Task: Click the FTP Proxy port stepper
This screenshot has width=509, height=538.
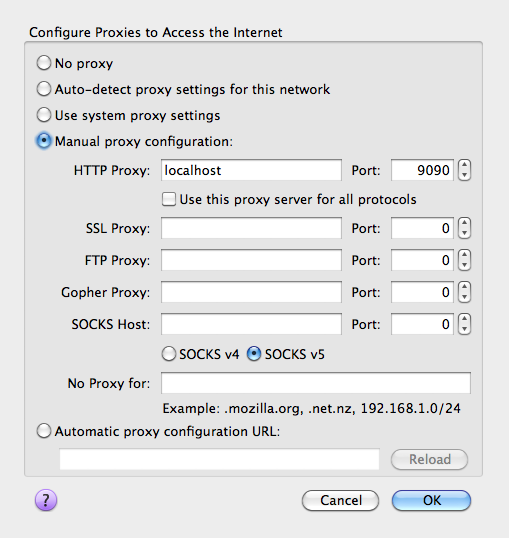Action: (x=464, y=260)
